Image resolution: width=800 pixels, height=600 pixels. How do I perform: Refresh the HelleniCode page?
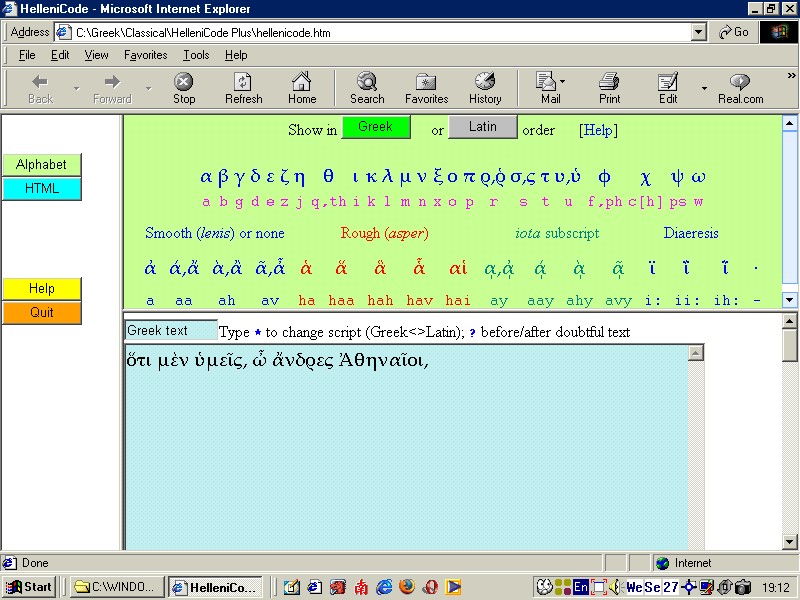[x=243, y=87]
